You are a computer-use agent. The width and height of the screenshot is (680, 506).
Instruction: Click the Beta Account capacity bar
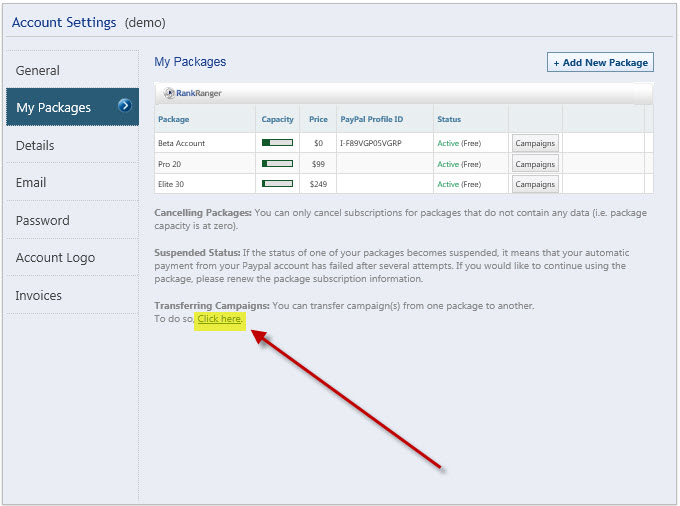(277, 144)
